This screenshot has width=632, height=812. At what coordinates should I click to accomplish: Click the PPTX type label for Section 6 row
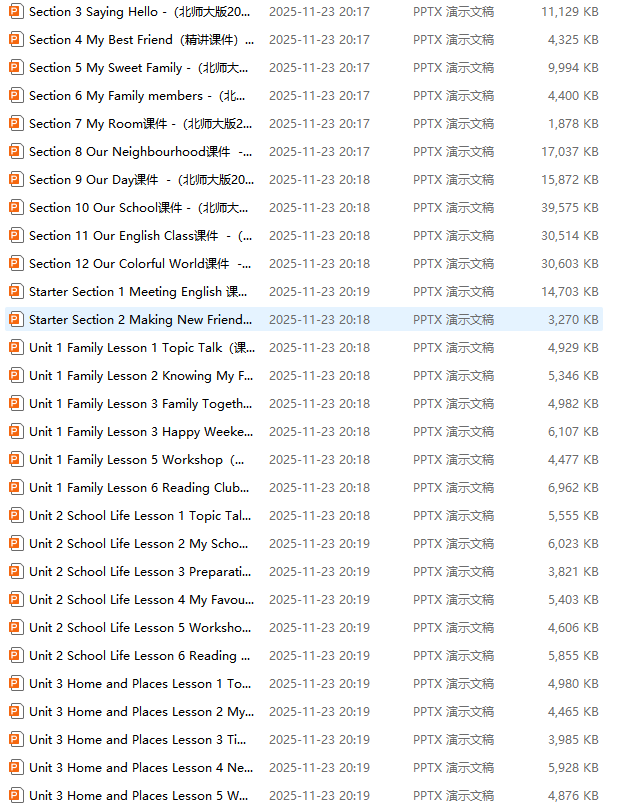pyautogui.click(x=453, y=96)
